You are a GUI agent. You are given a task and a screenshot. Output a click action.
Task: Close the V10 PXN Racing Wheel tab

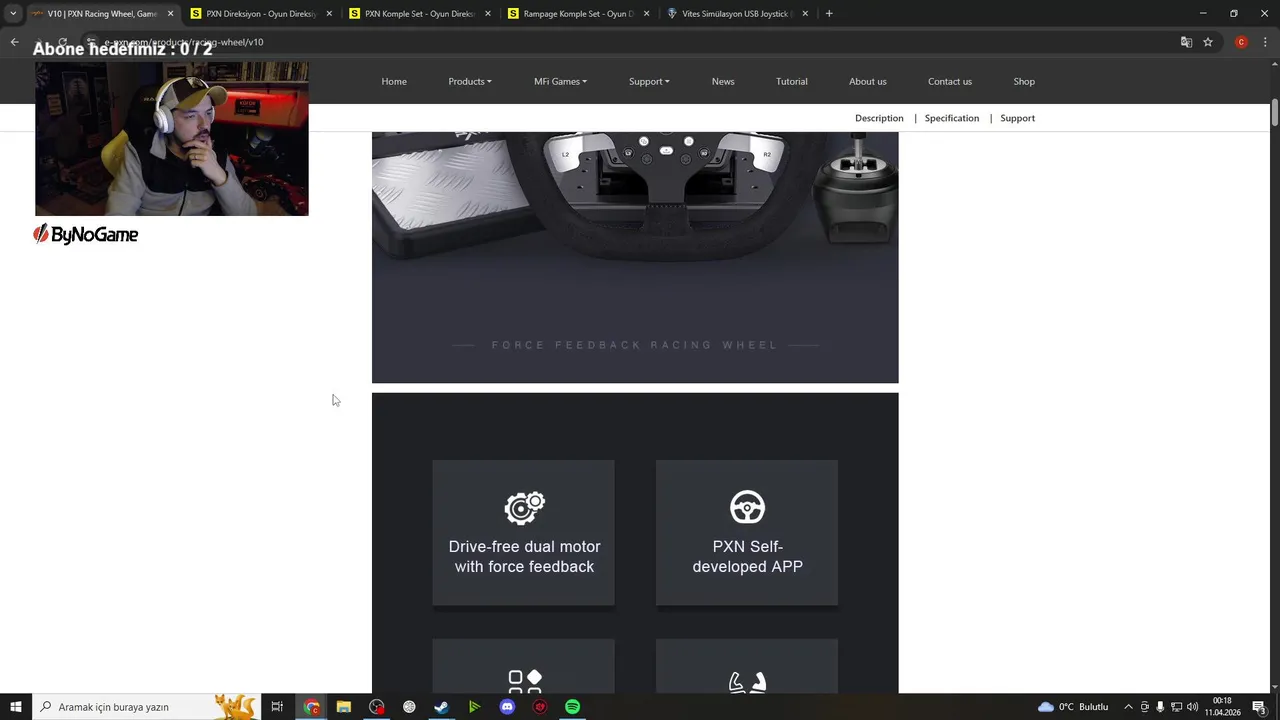click(x=170, y=14)
